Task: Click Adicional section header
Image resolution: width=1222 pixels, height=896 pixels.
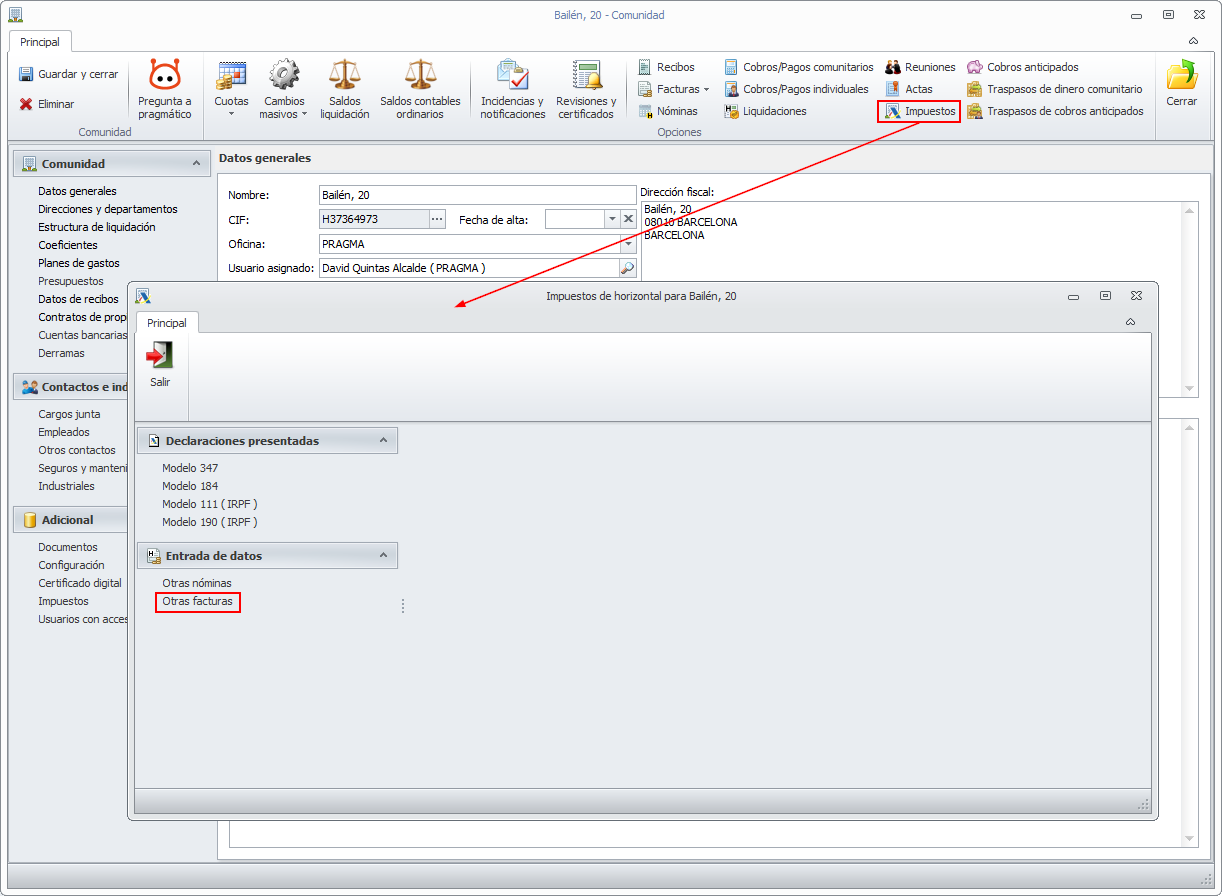Action: coord(68,520)
